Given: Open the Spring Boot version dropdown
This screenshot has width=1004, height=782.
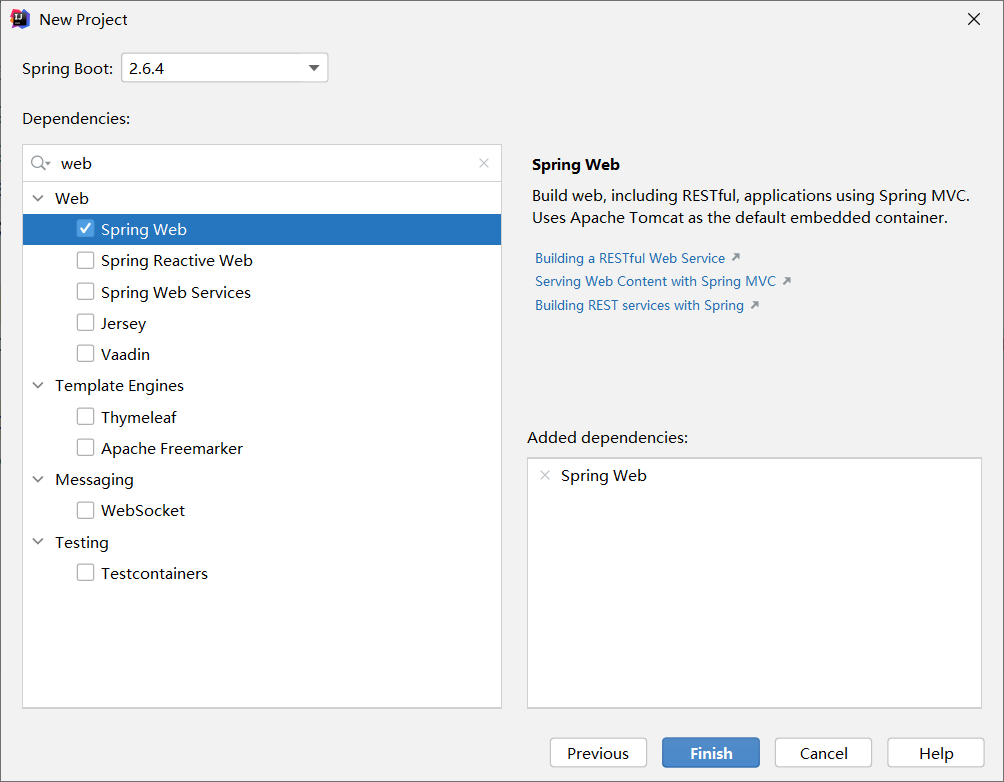Looking at the screenshot, I should coord(314,68).
